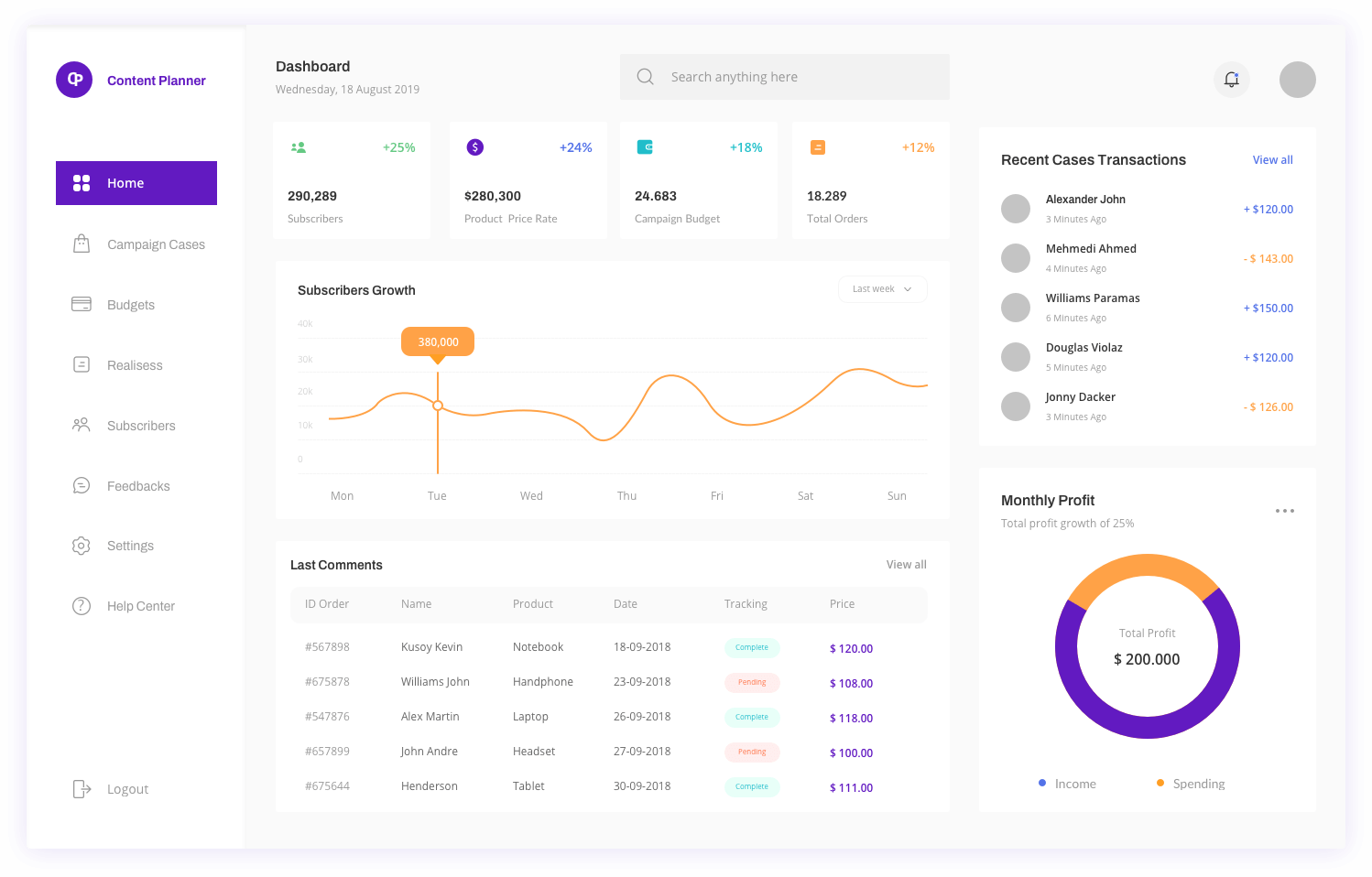The height and width of the screenshot is (877, 1372).
Task: Click the Settings gear icon
Action: (82, 546)
